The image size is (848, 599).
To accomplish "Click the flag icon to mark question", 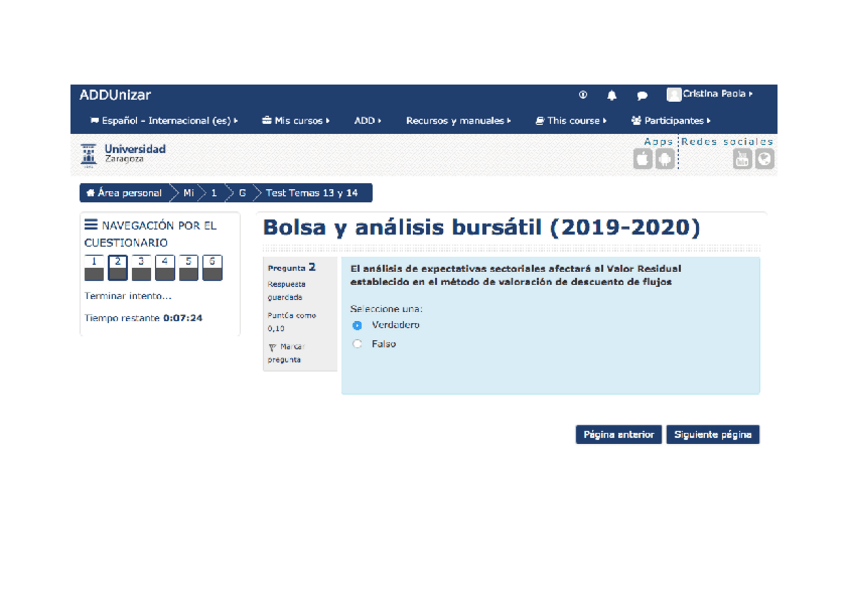I will [x=273, y=348].
